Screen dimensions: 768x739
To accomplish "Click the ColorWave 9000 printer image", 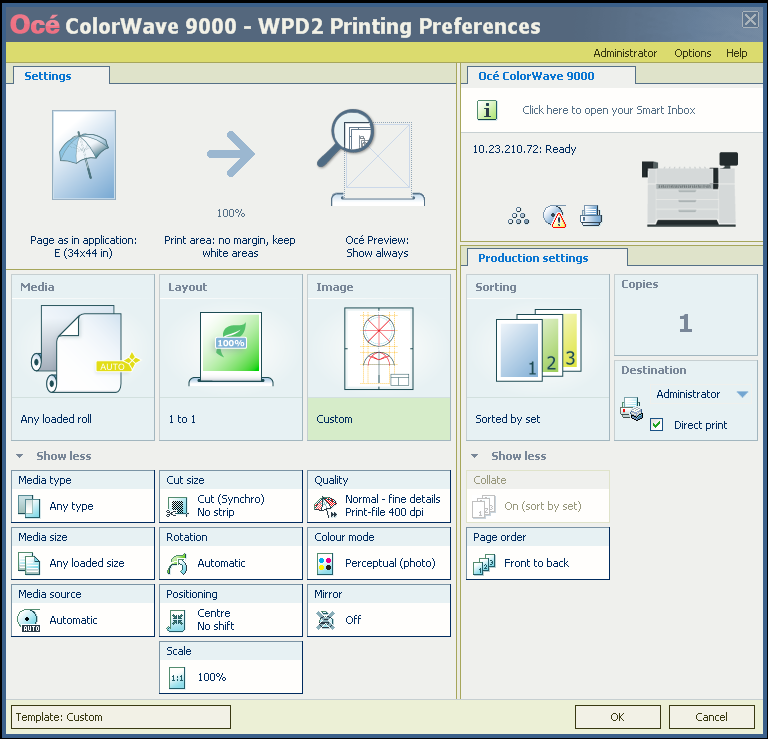I will (x=690, y=190).
